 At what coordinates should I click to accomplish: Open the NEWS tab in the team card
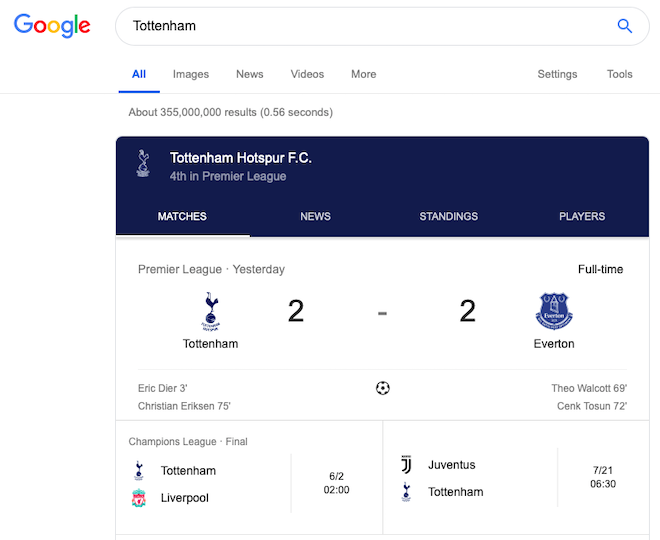click(x=315, y=216)
